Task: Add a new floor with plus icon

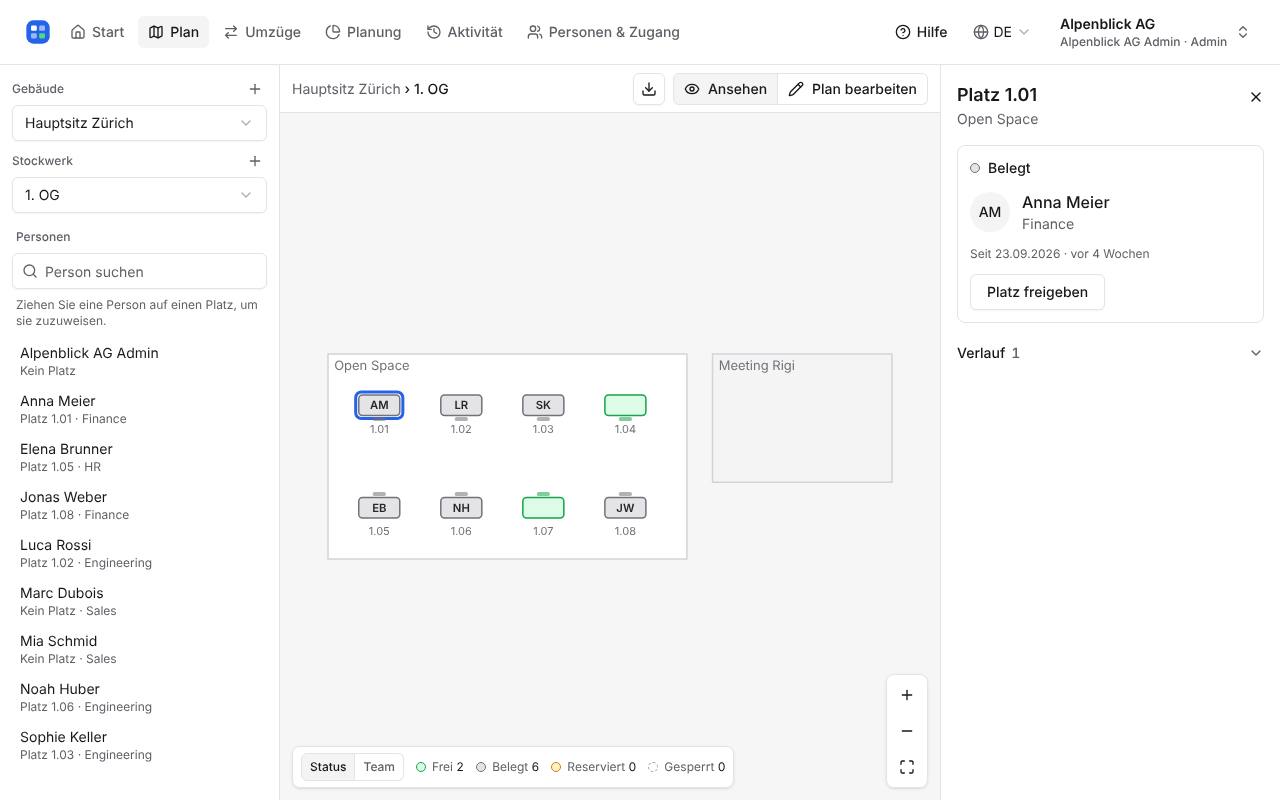Action: coord(255,161)
